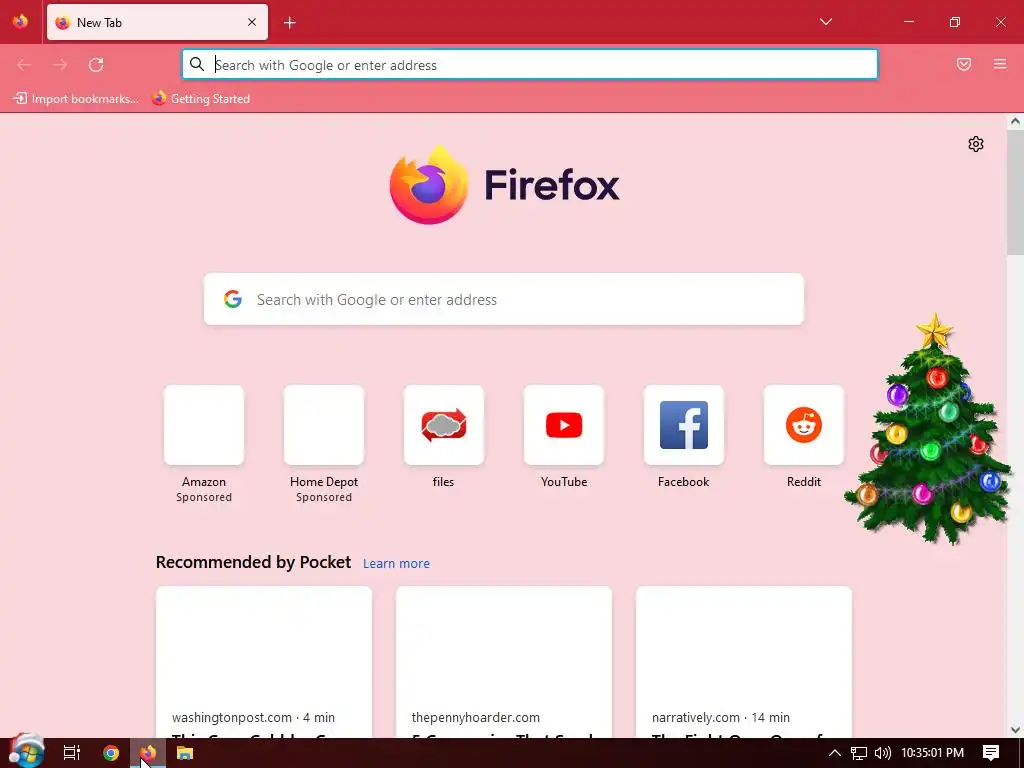The width and height of the screenshot is (1024, 768).
Task: Open the Action Center notifications
Action: [x=991, y=753]
